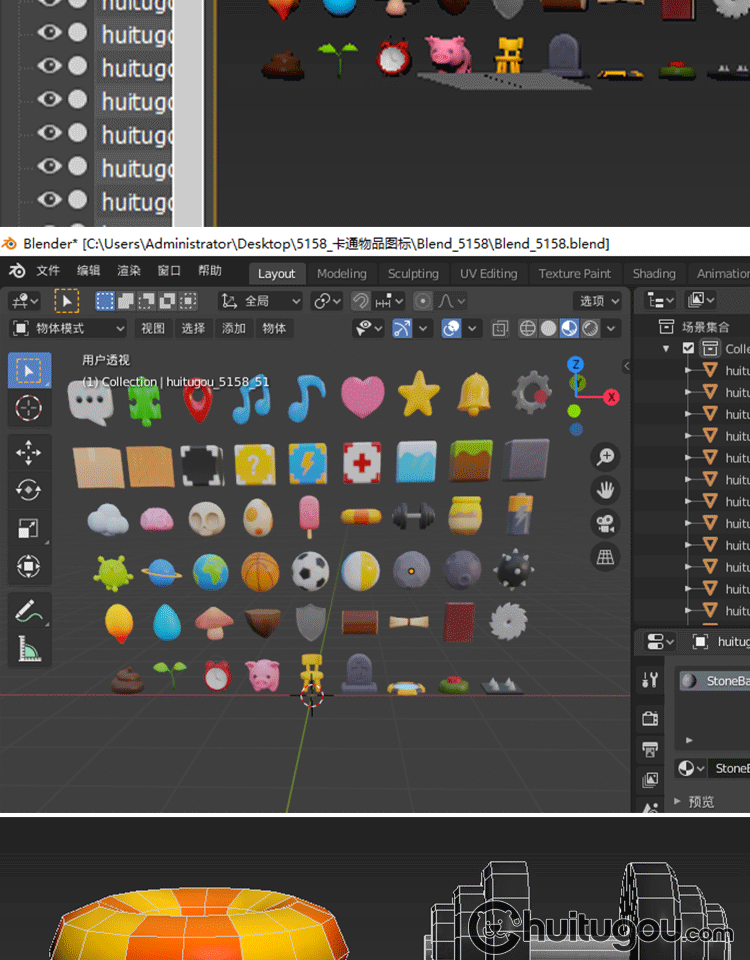Screen dimensions: 750x960
Task: Toggle the camera view button
Action: 605,524
